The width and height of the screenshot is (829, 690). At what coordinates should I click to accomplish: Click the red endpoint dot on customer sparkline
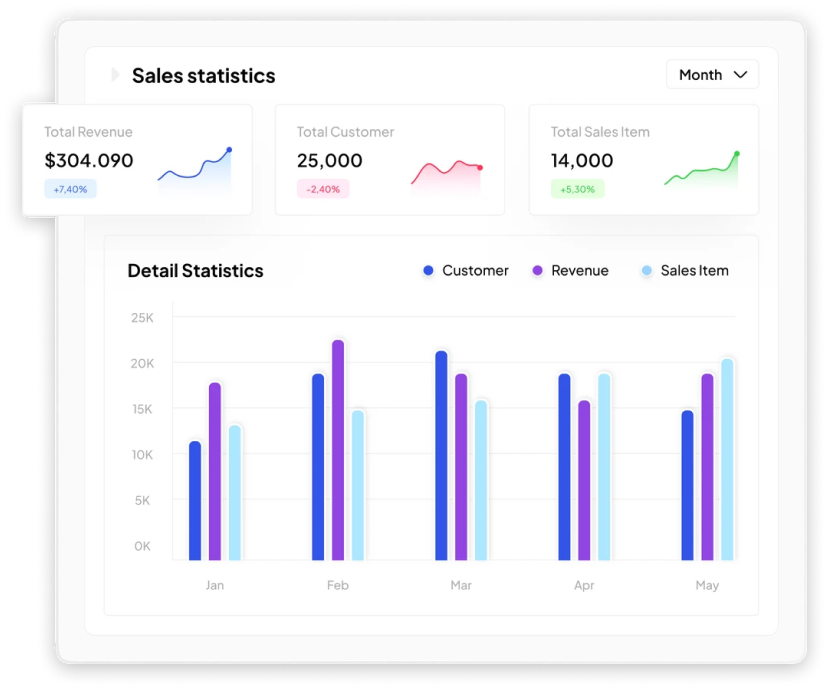click(x=480, y=168)
